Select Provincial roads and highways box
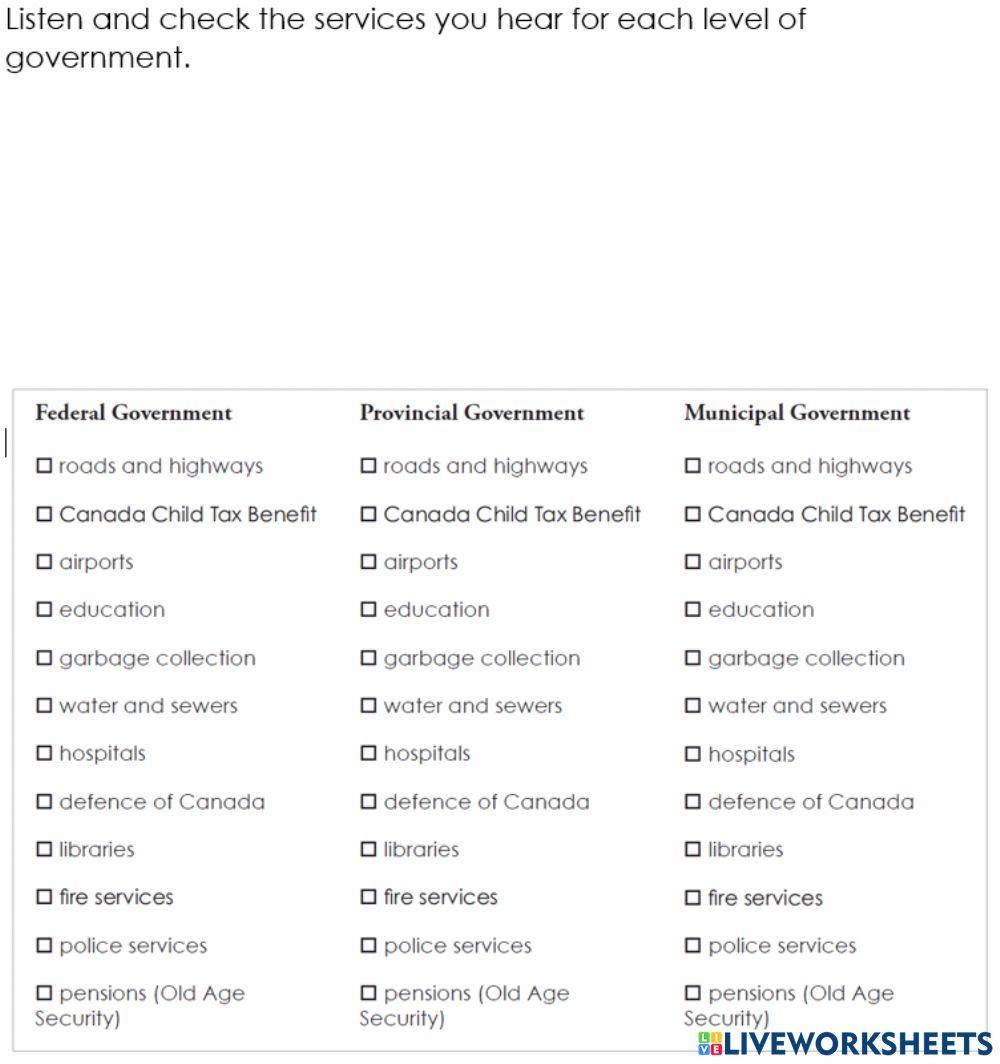Viewport: 1000px width, 1064px height. 369,466
